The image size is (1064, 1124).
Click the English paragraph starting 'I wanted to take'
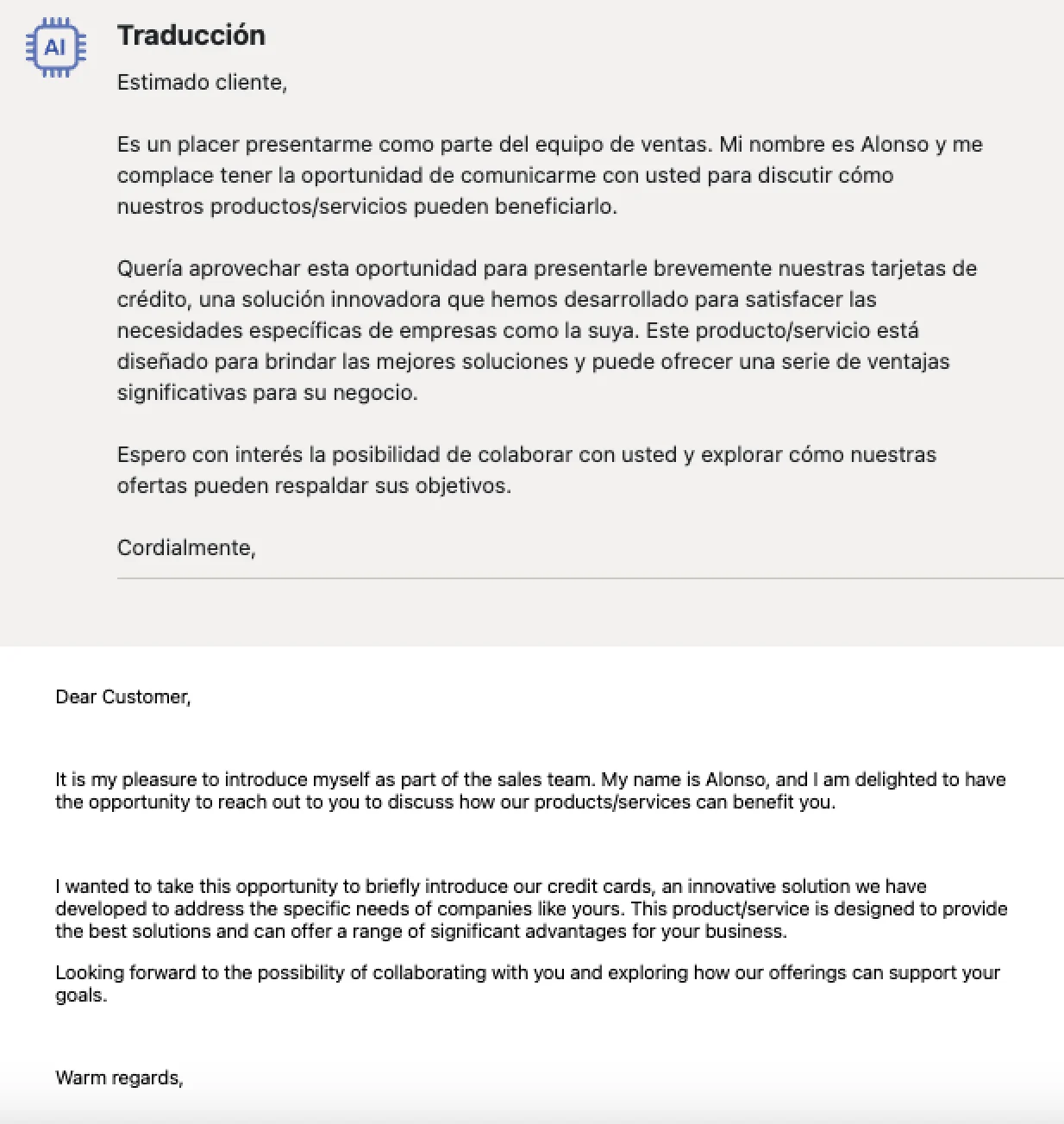[x=531, y=909]
